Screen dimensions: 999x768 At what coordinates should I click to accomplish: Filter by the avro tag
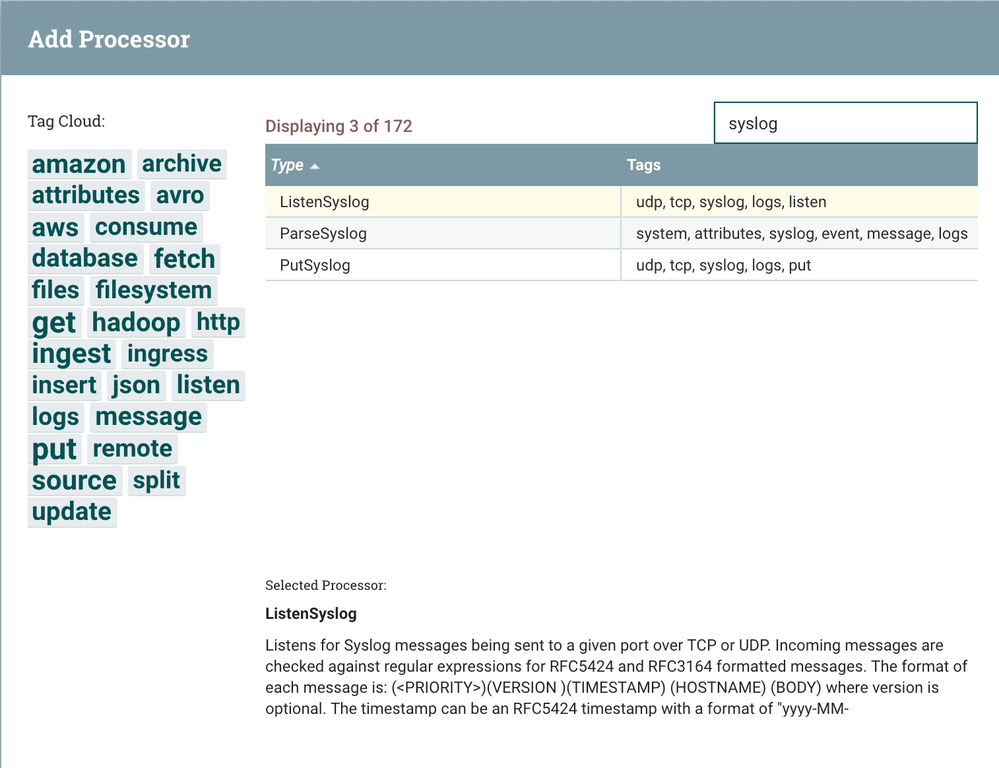(180, 196)
